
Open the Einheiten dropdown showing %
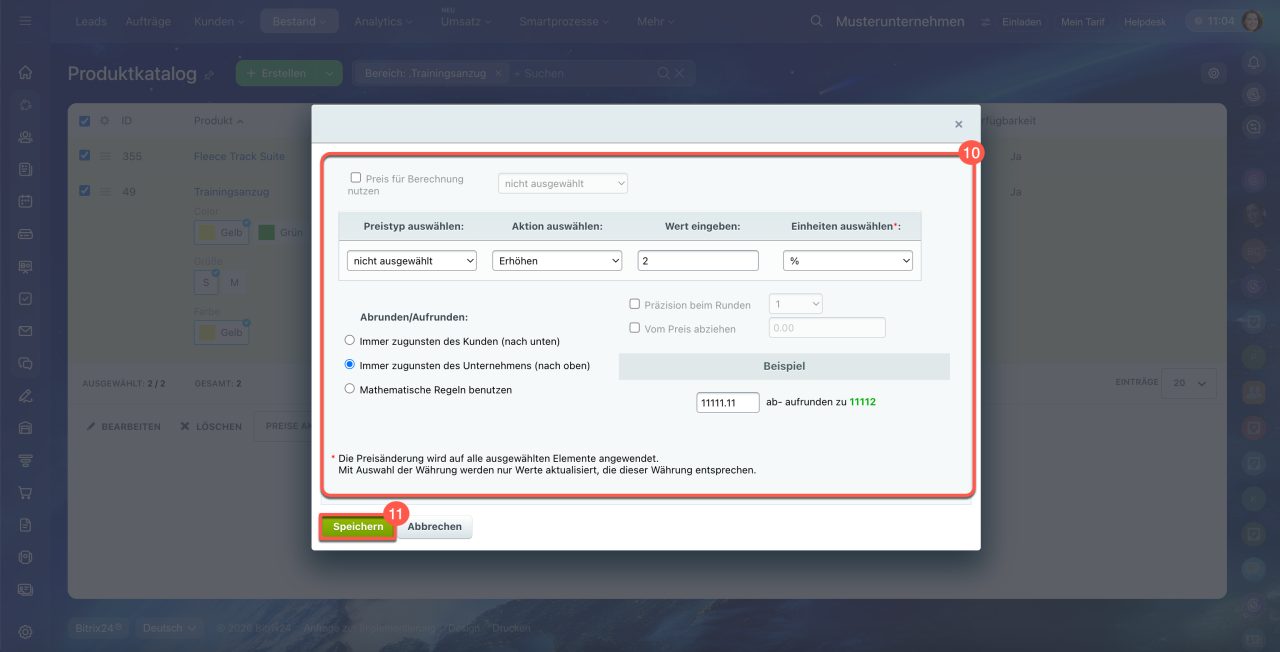click(848, 260)
